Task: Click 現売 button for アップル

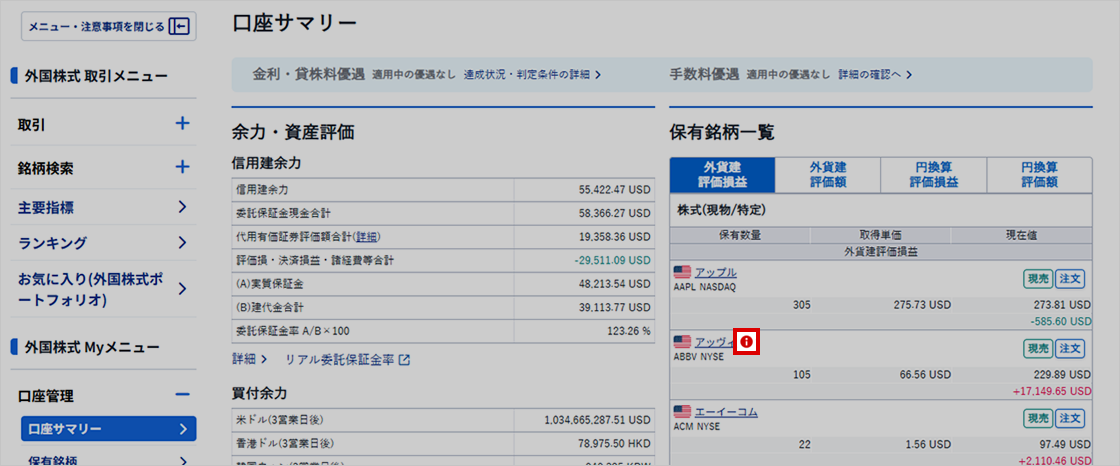Action: [x=1037, y=279]
